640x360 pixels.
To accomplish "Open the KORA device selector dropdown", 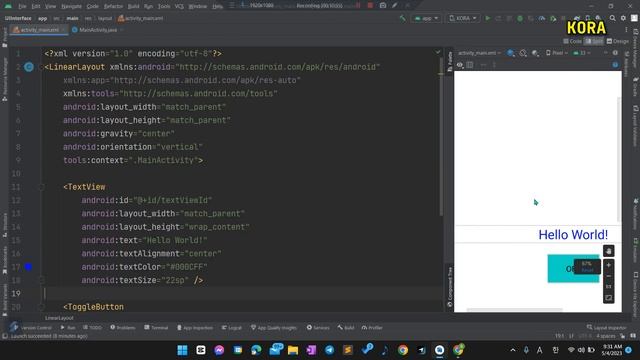I will coord(462,18).
